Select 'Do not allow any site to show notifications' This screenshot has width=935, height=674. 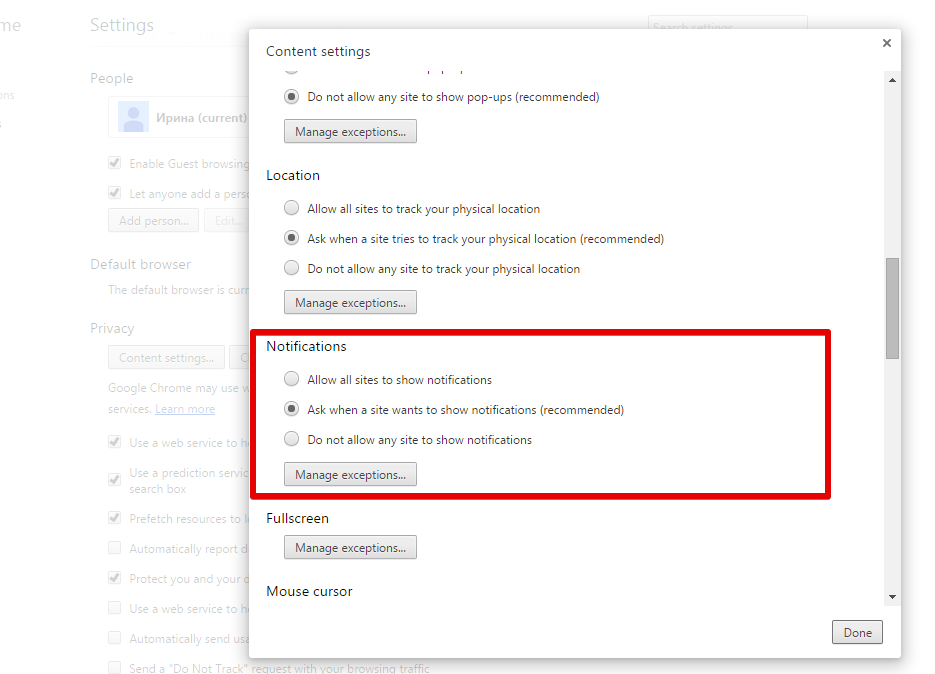pyautogui.click(x=291, y=440)
